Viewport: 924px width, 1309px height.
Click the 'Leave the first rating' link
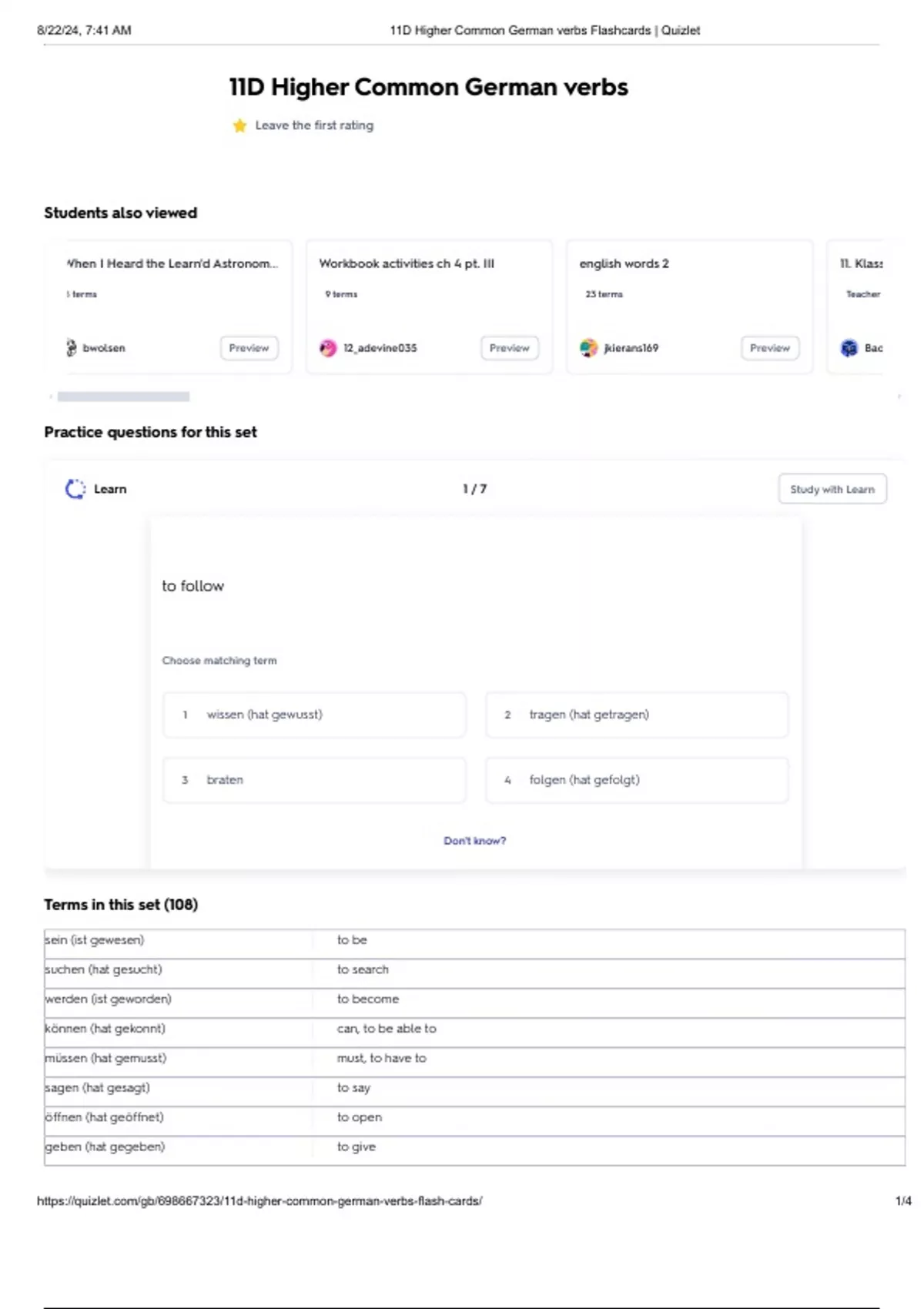point(314,126)
